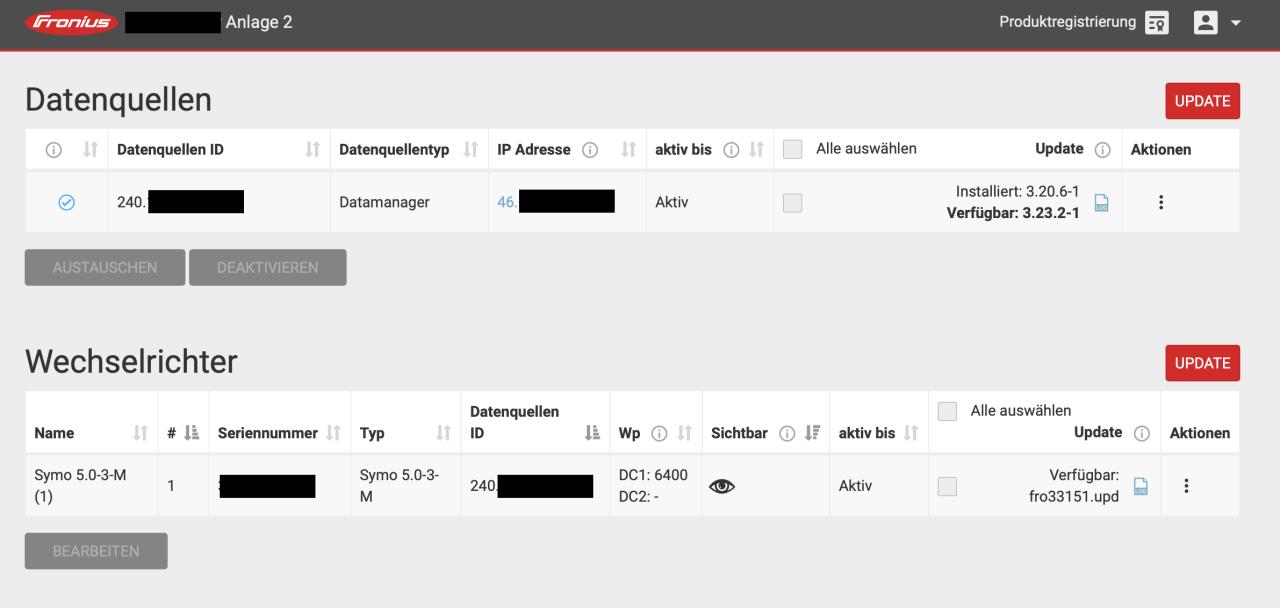This screenshot has width=1280, height=608.
Task: Click the 'Installiert: 3.20.6-1' version text
Action: 1018,192
